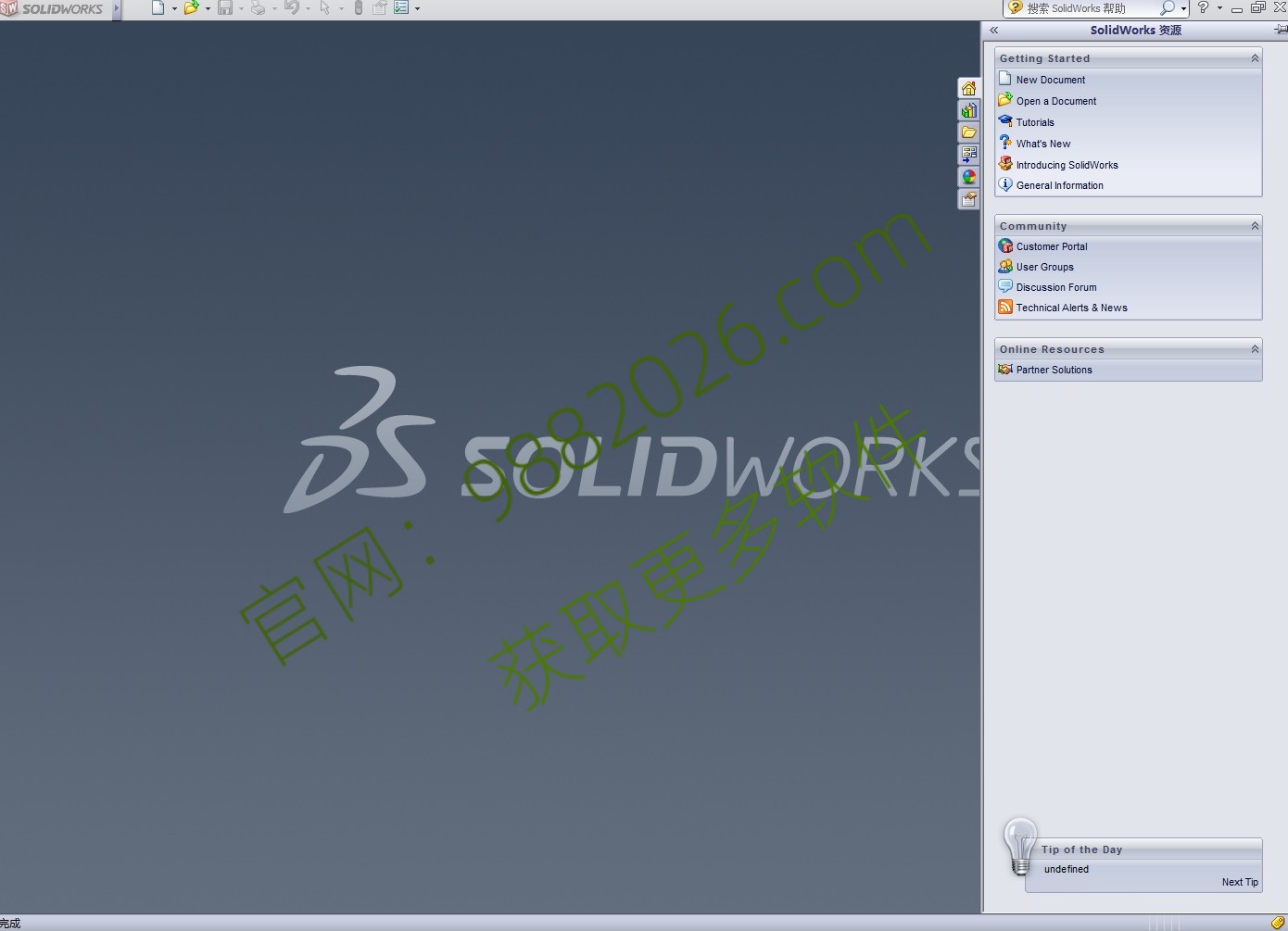Click the Print toolbar icon
The height and width of the screenshot is (931, 1288).
259,8
